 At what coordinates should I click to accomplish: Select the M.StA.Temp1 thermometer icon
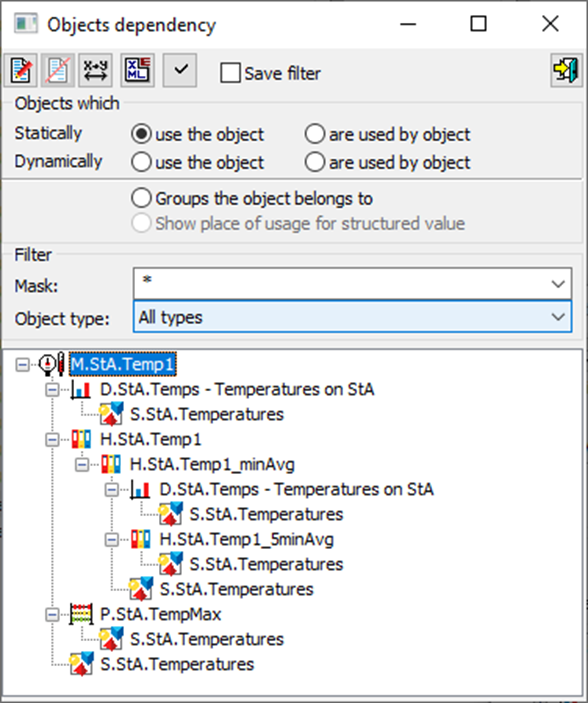(52, 364)
